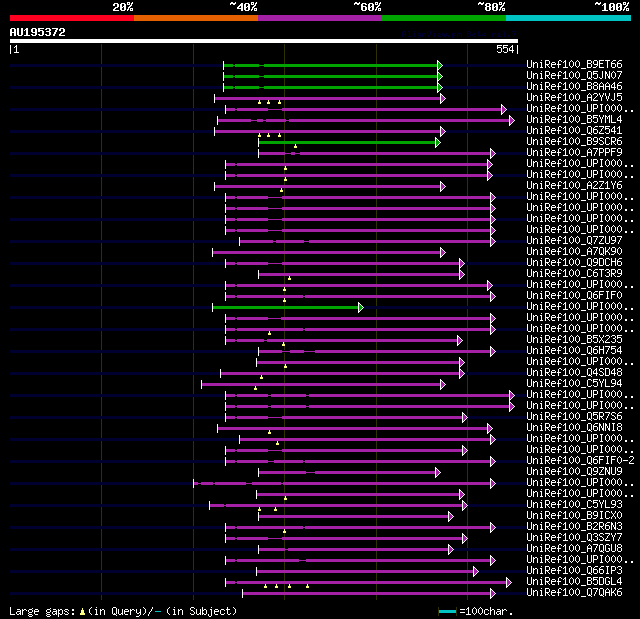The image size is (640, 619).
Task: Open the UniRef100_A2YVJ5 hit label
Action: (574, 97)
